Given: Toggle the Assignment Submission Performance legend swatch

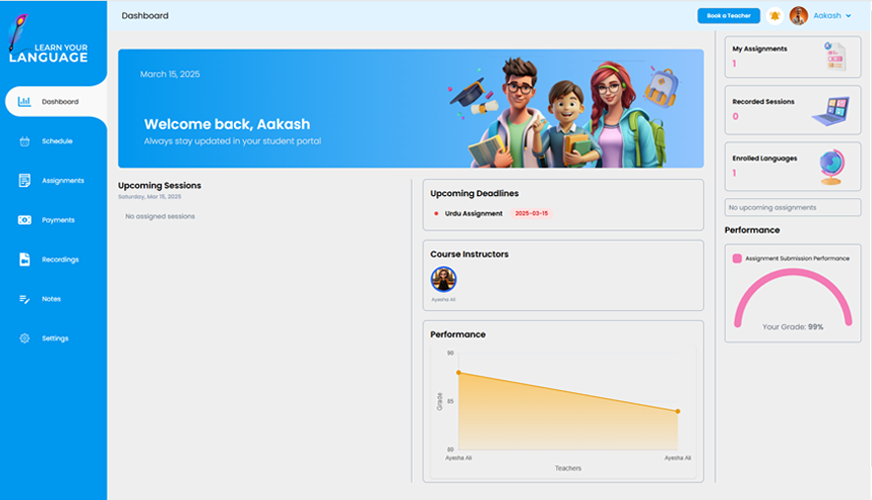Looking at the screenshot, I should (737, 258).
